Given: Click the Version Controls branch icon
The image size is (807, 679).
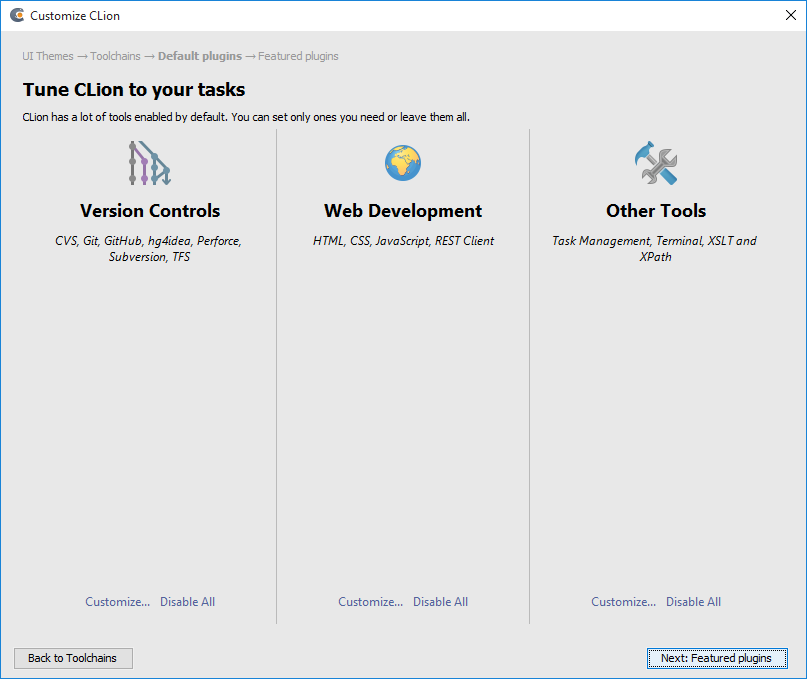Looking at the screenshot, I should [149, 163].
